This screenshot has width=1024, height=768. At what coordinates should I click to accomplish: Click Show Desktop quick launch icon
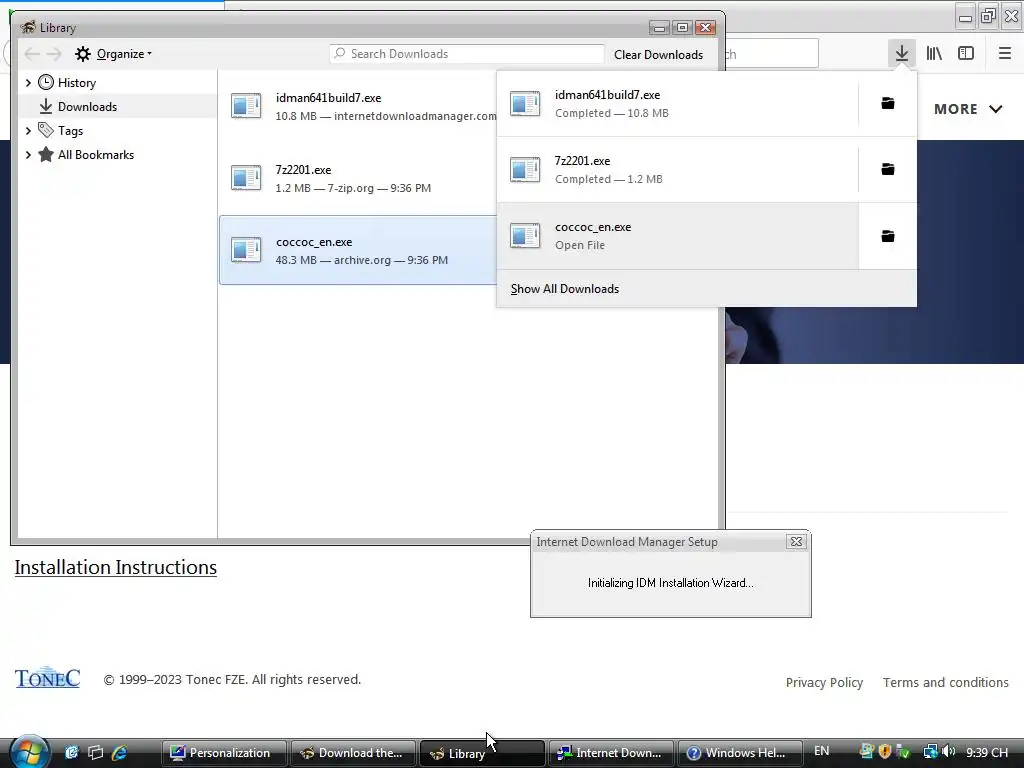coord(71,752)
